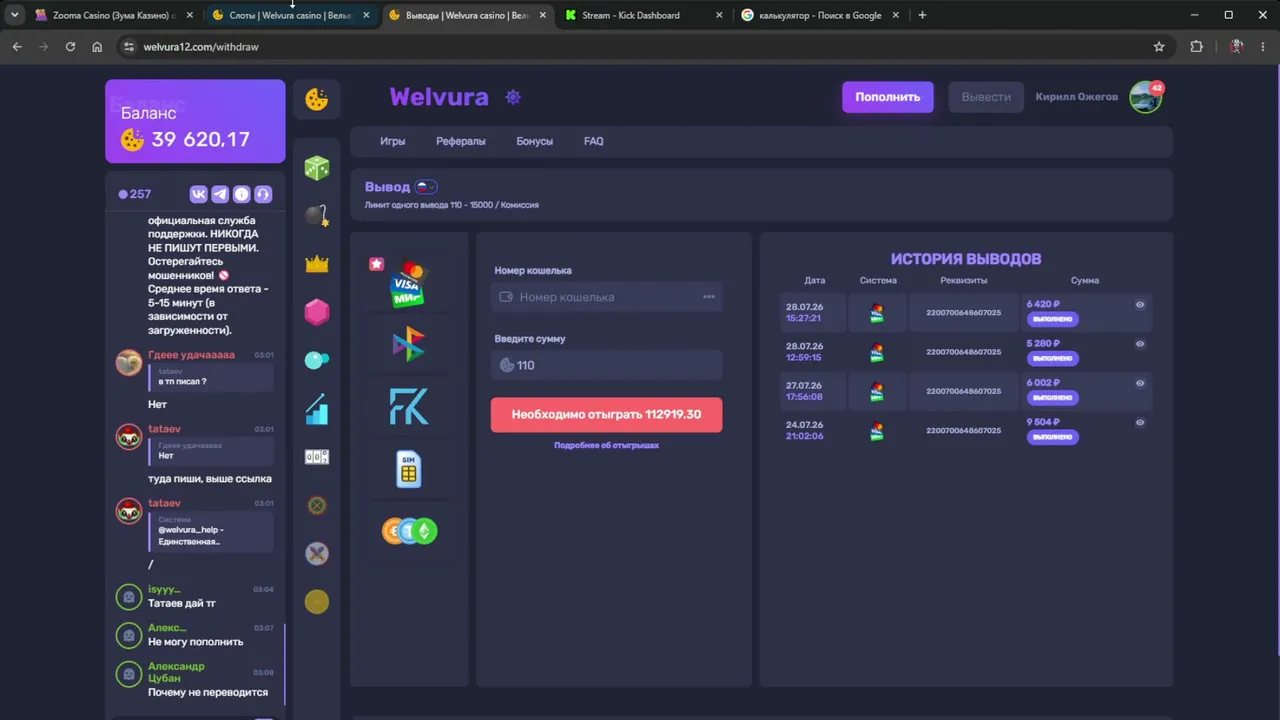Click into the Номер кошелька field
Viewport: 1280px width, 720px height.
(x=606, y=297)
